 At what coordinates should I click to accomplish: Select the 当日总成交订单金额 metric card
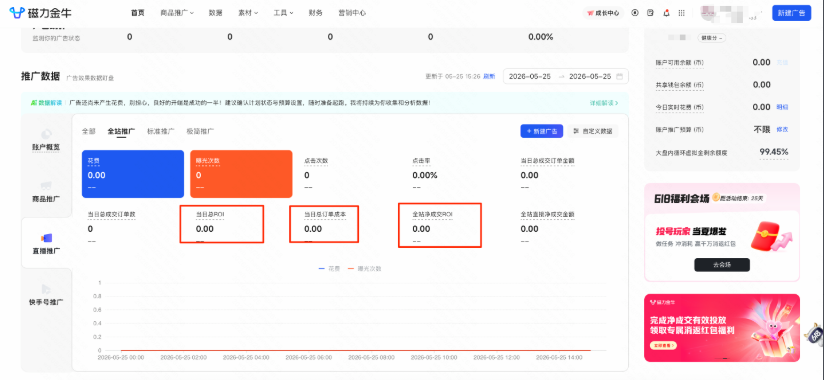point(566,174)
